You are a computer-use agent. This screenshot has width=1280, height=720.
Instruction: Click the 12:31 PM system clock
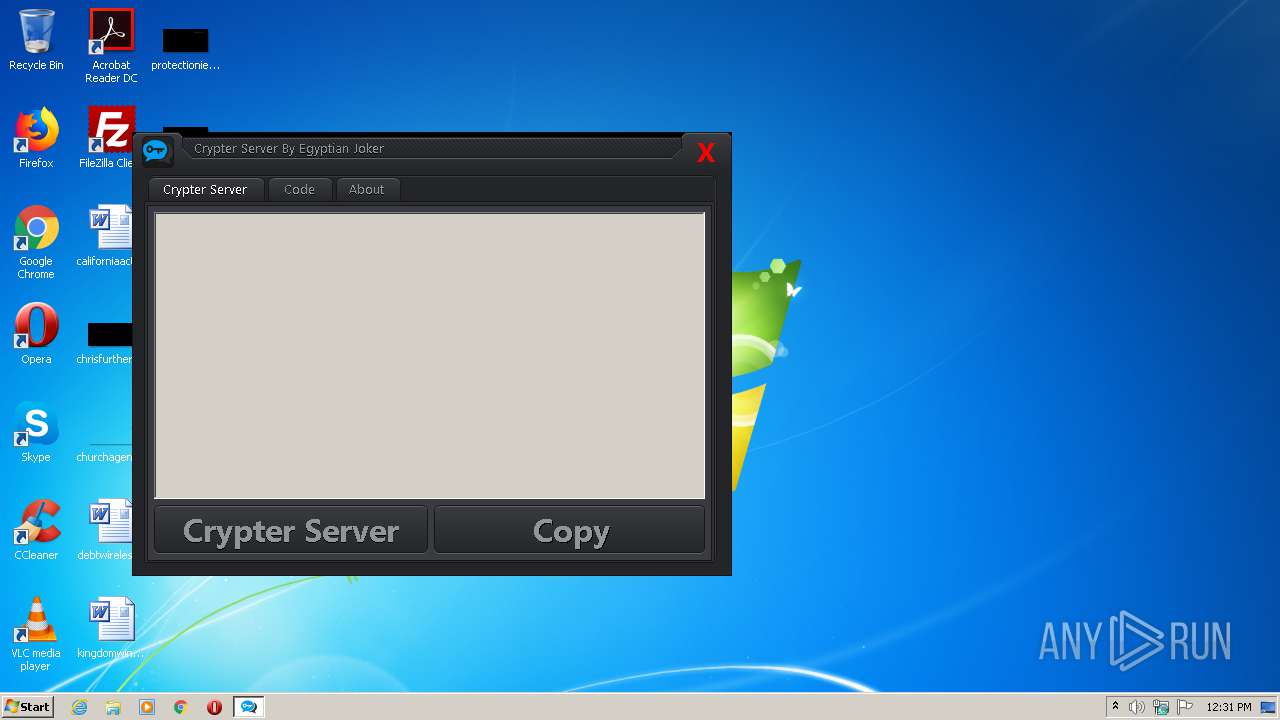pos(1228,707)
